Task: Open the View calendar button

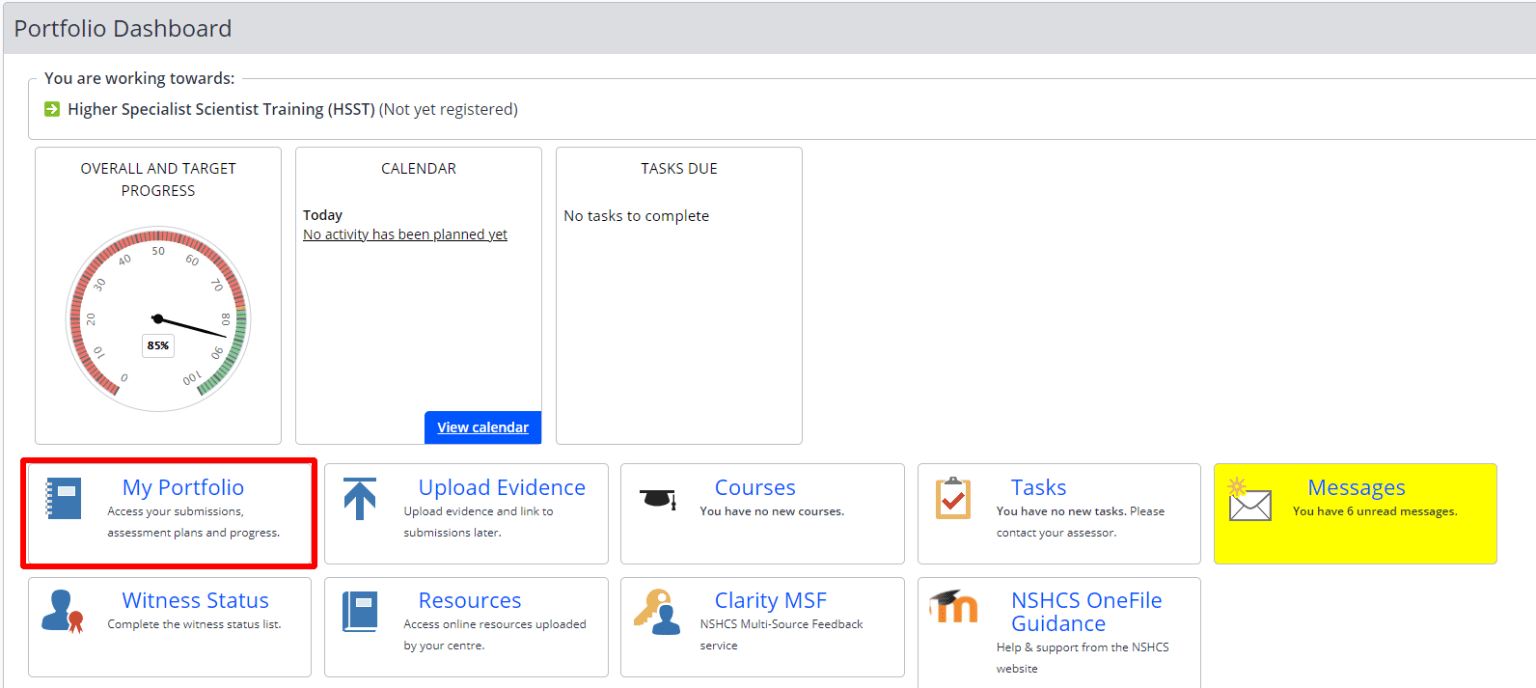Action: [483, 427]
